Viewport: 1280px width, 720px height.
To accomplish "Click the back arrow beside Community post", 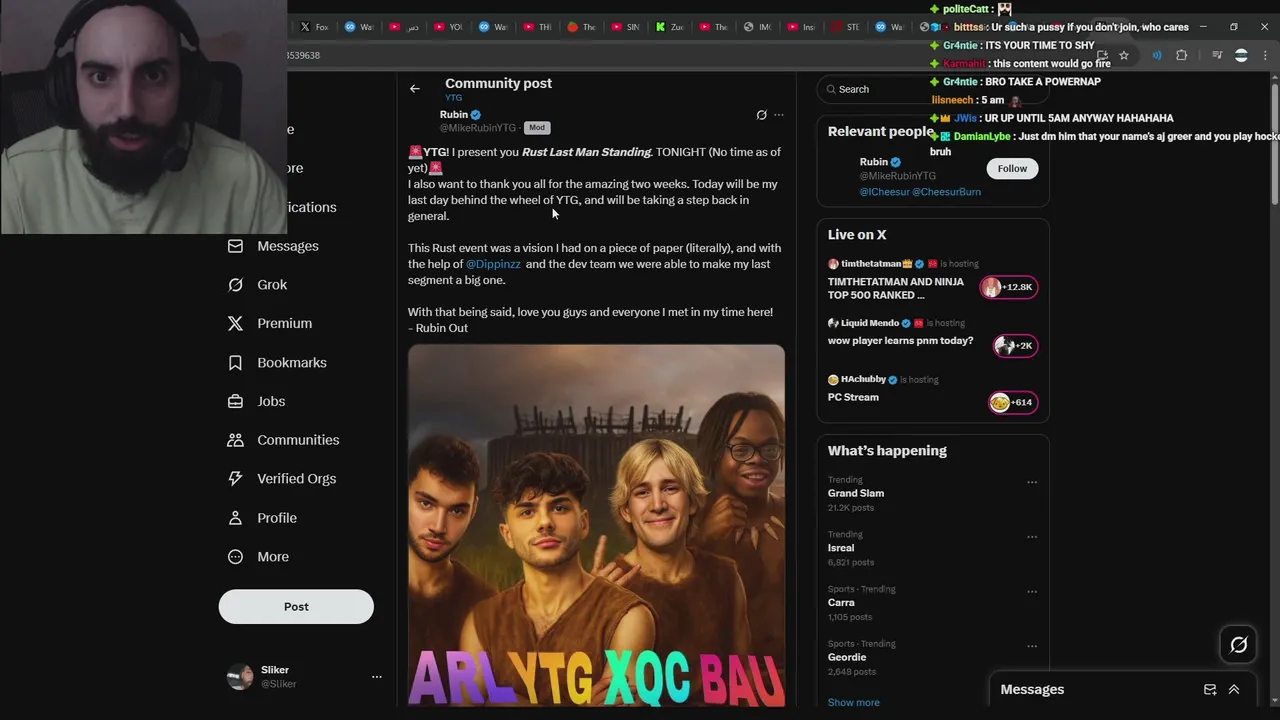I will [x=414, y=89].
